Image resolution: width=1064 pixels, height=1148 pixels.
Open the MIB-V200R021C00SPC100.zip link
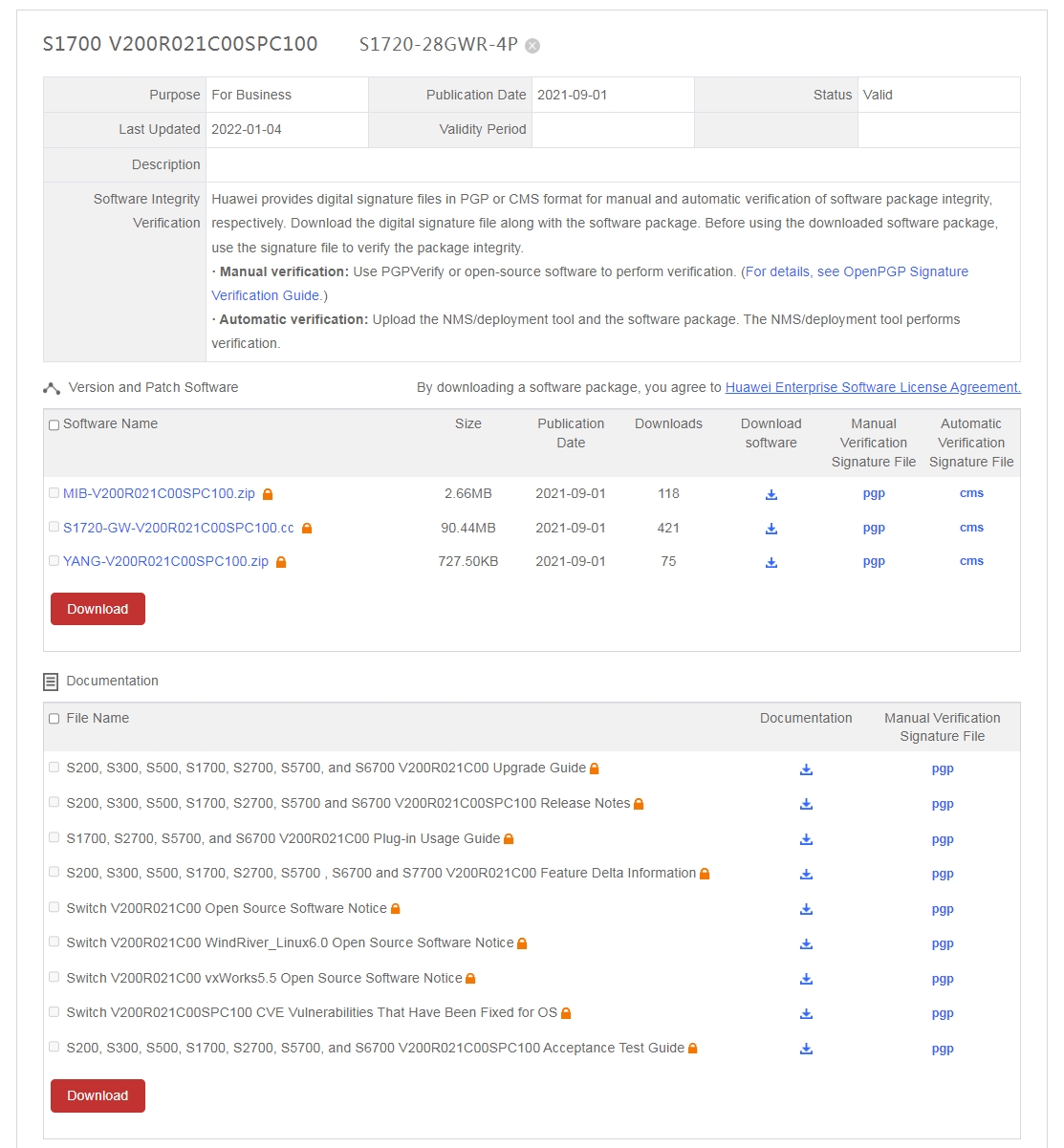pyautogui.click(x=159, y=494)
